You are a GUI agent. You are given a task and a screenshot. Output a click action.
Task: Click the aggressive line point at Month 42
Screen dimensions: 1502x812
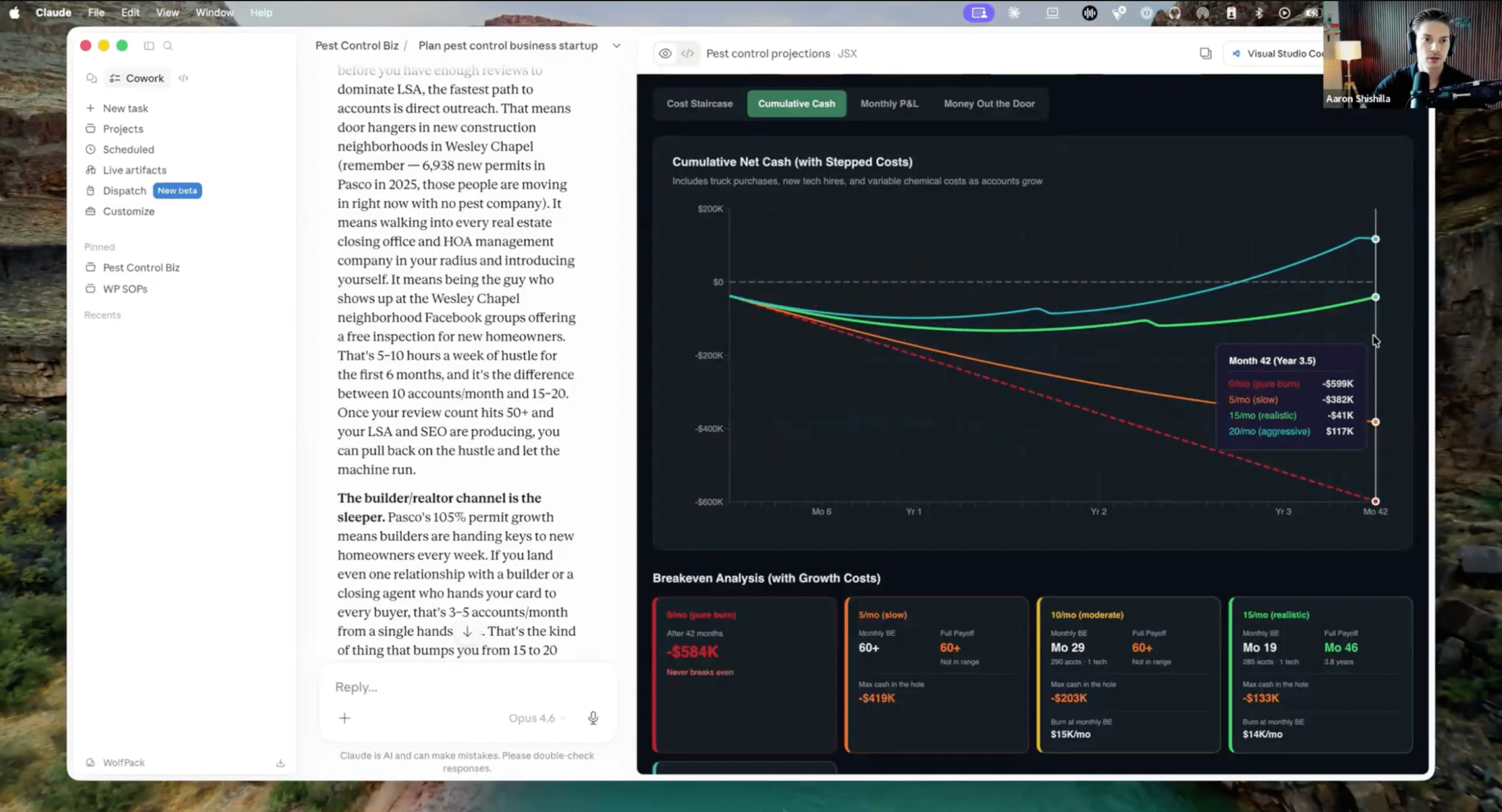coord(1375,239)
